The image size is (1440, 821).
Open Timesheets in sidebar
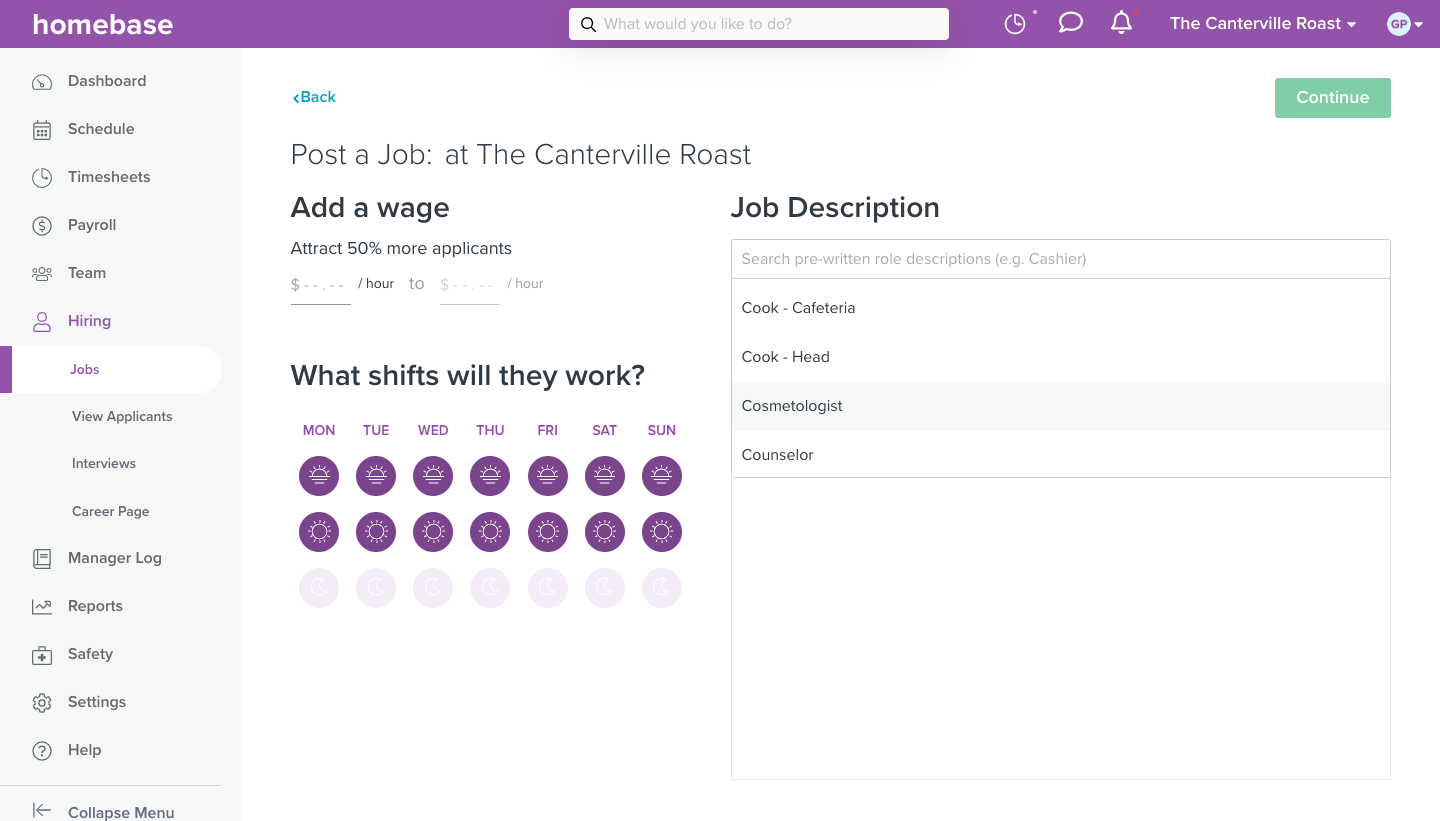pyautogui.click(x=109, y=177)
